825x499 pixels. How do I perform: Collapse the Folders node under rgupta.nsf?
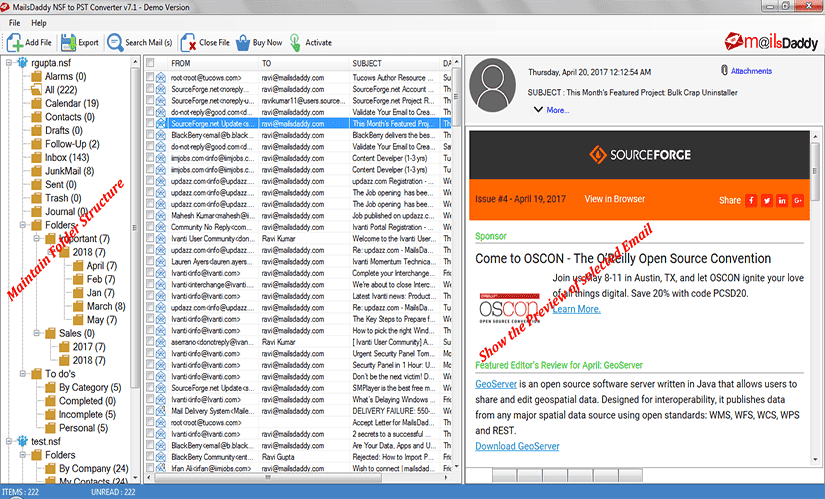(23, 225)
